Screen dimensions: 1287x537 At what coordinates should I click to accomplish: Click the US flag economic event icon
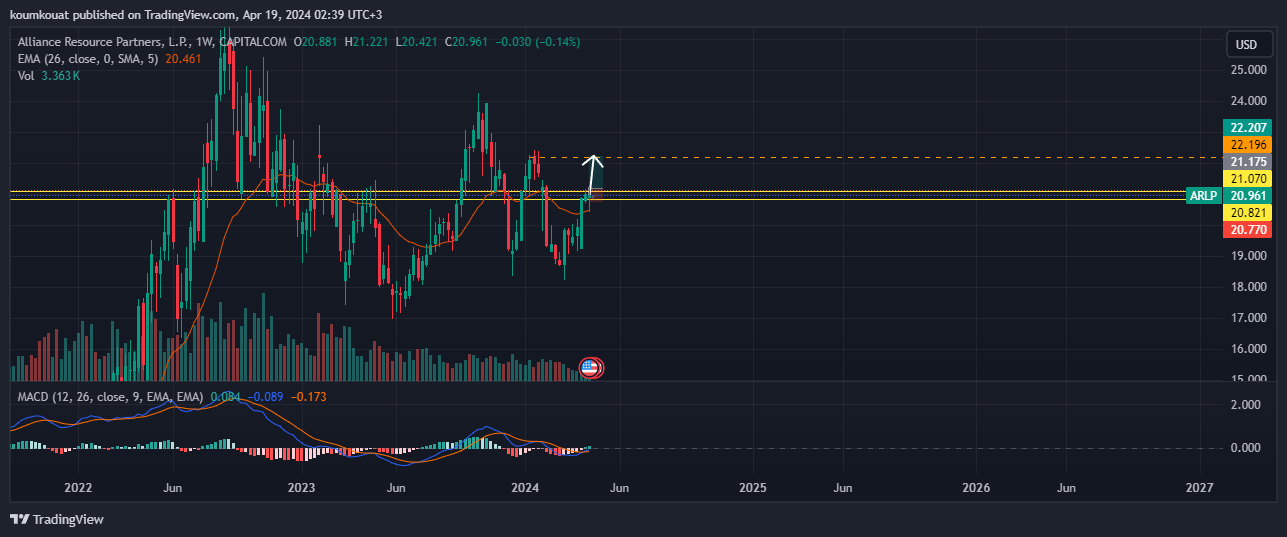pos(590,367)
